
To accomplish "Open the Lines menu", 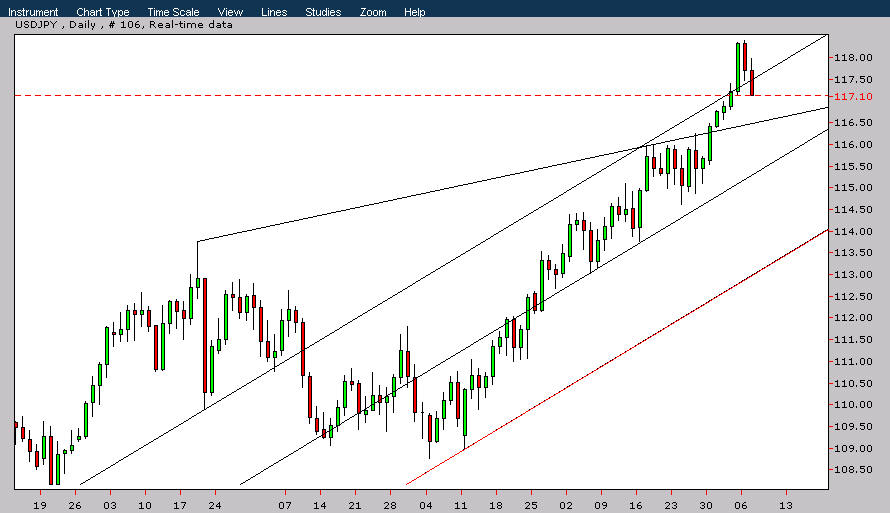I will pos(274,12).
